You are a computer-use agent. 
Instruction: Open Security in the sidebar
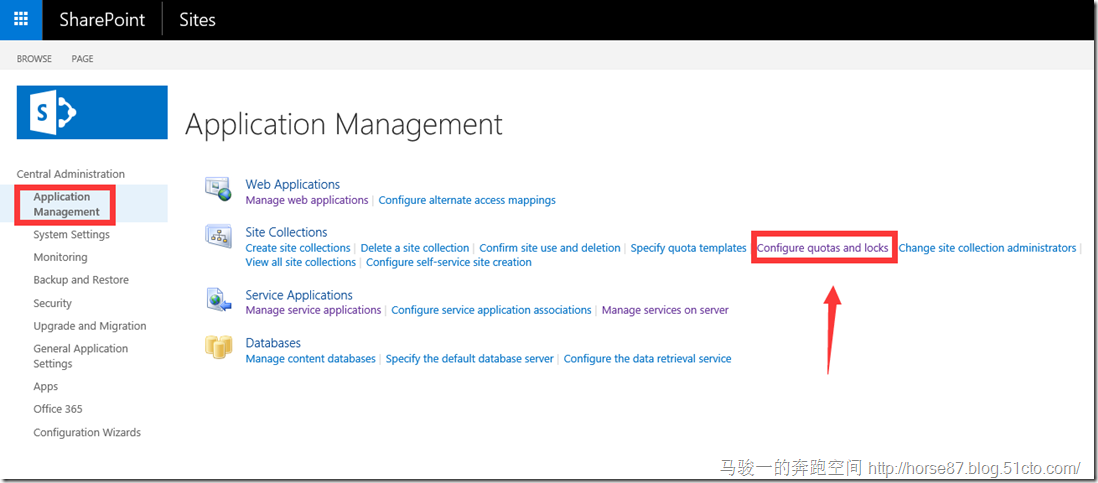click(x=53, y=303)
